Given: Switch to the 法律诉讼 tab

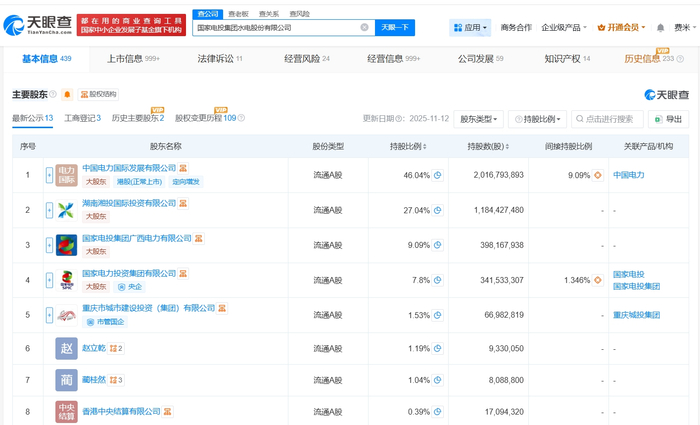Looking at the screenshot, I should pos(214,59).
